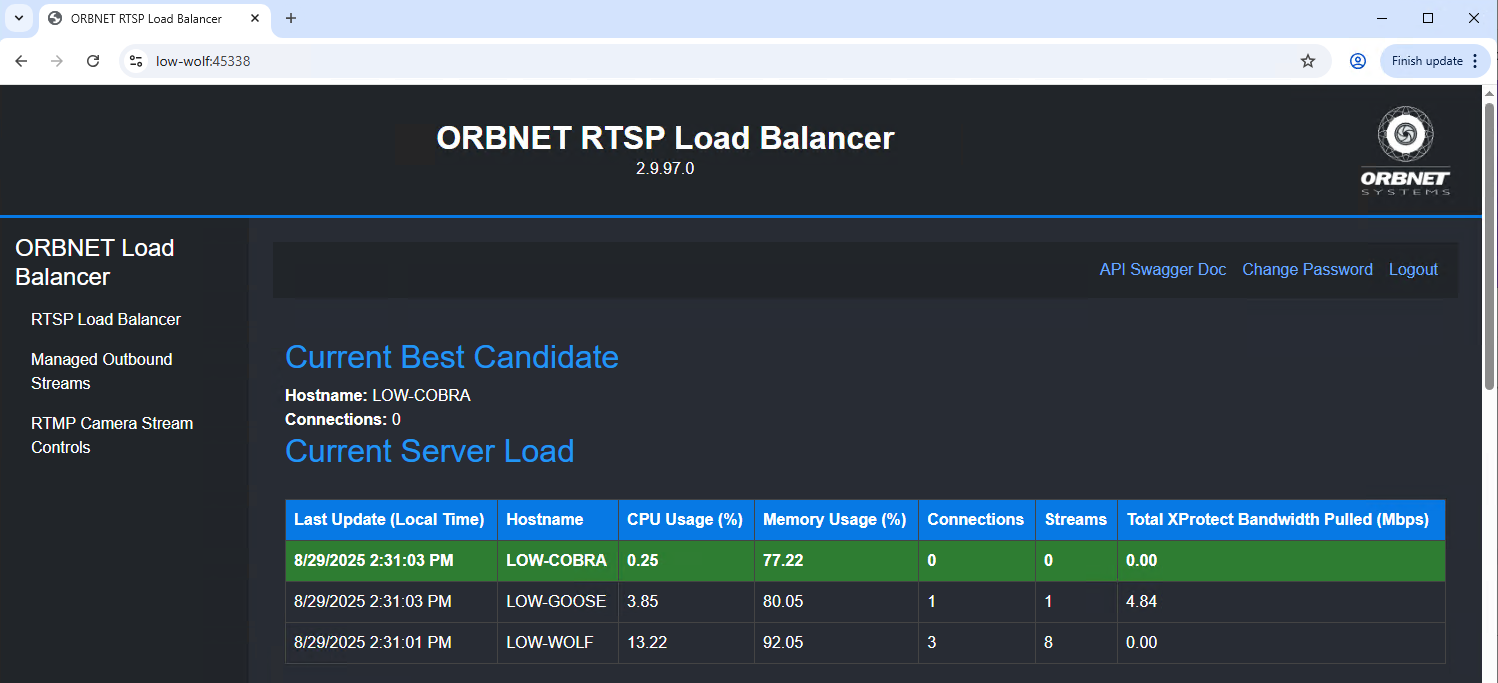Image resolution: width=1498 pixels, height=683 pixels.
Task: Click CPU usage value 3.85
Action: [x=643, y=602]
